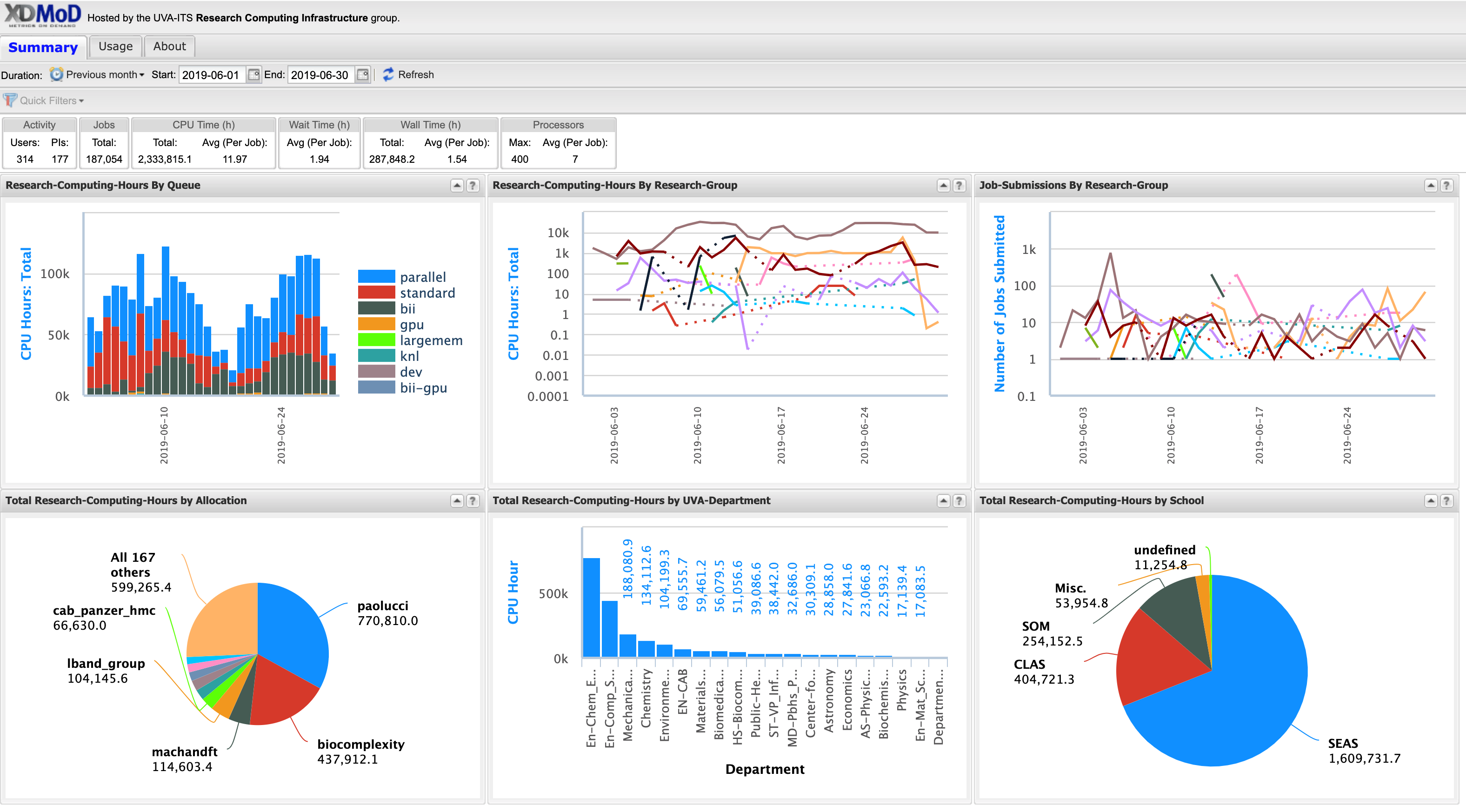
Task: Toggle the largemem series in queue legend
Action: pos(431,340)
